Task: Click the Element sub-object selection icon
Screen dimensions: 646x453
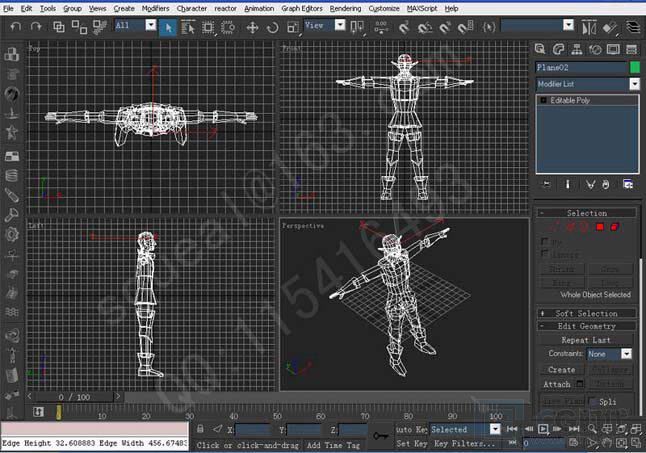Action: pos(615,227)
